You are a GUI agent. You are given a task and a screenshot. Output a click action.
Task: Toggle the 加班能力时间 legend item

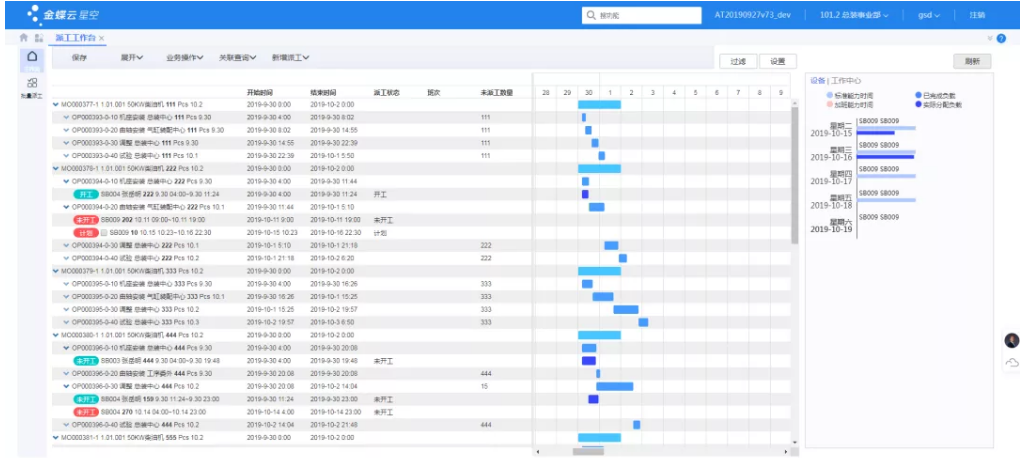click(849, 105)
